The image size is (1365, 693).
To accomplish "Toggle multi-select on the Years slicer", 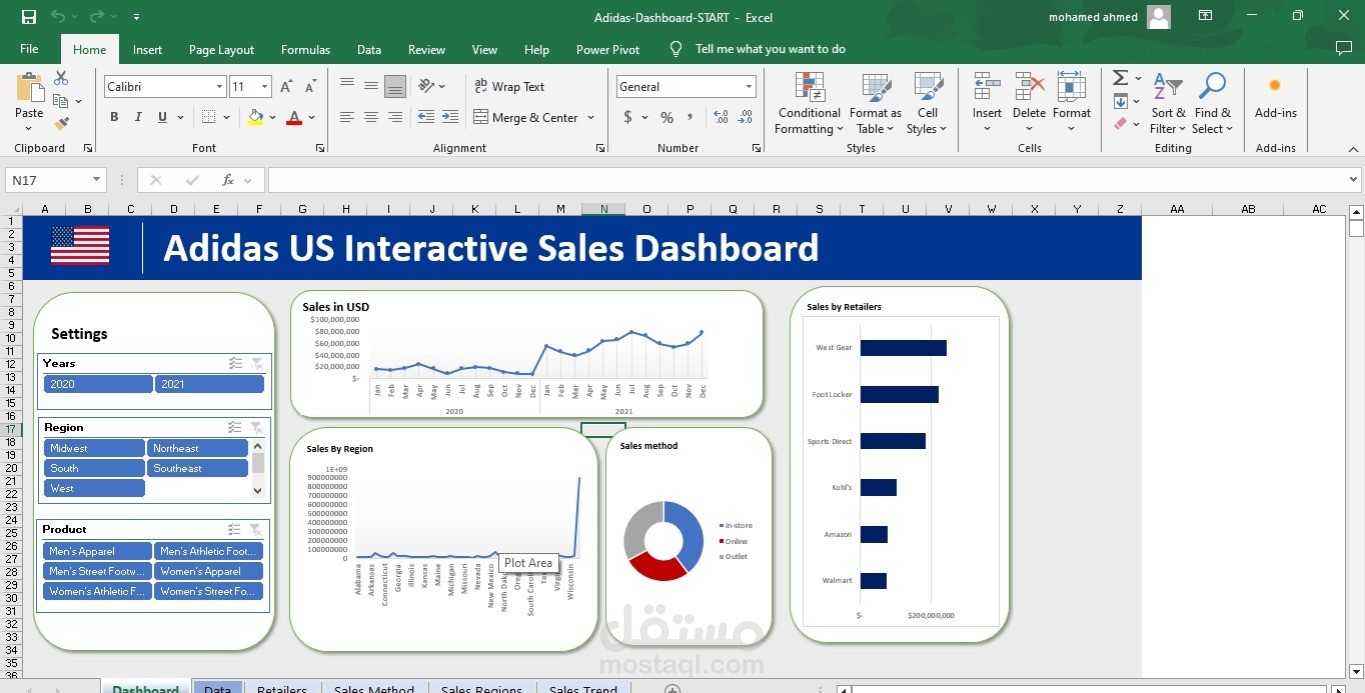I will coord(235,363).
